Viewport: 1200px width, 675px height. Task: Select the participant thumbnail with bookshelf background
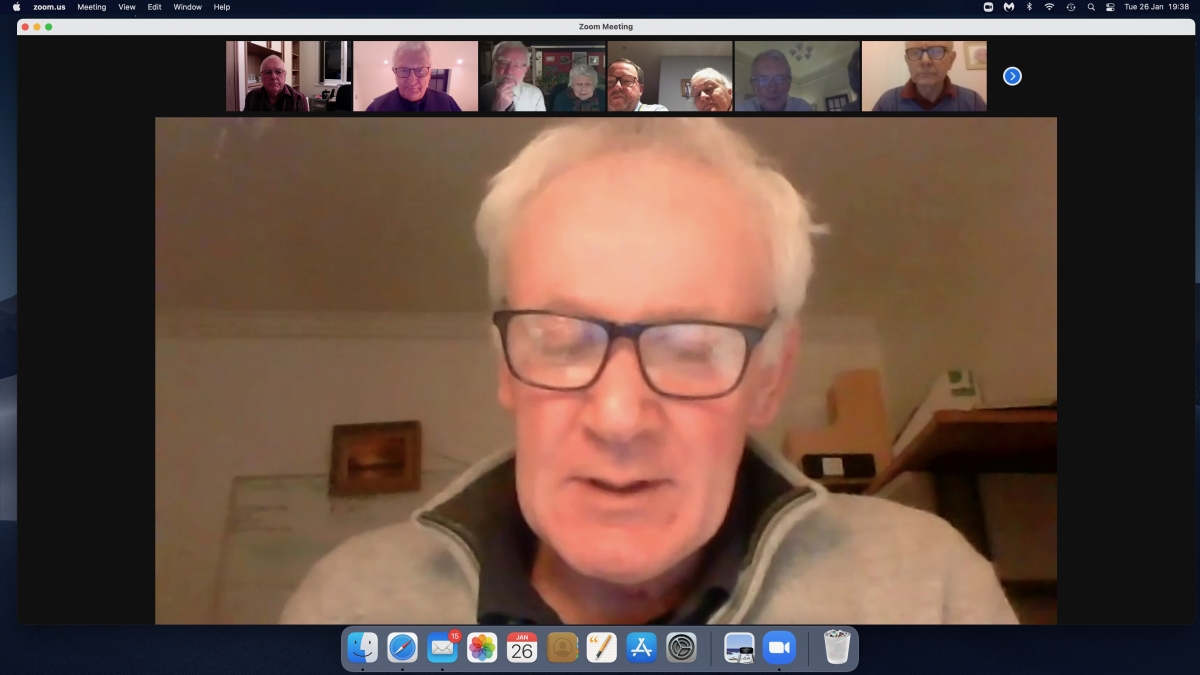pyautogui.click(x=288, y=76)
